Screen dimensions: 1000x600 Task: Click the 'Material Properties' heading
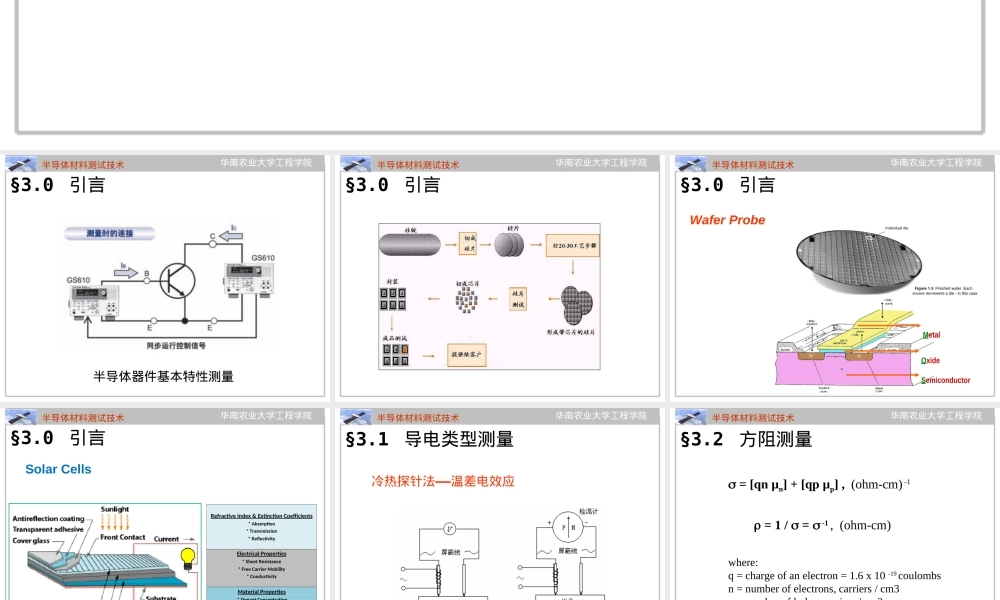coord(261,592)
